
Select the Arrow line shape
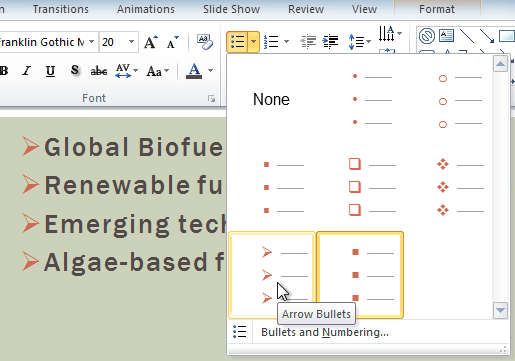click(x=487, y=36)
